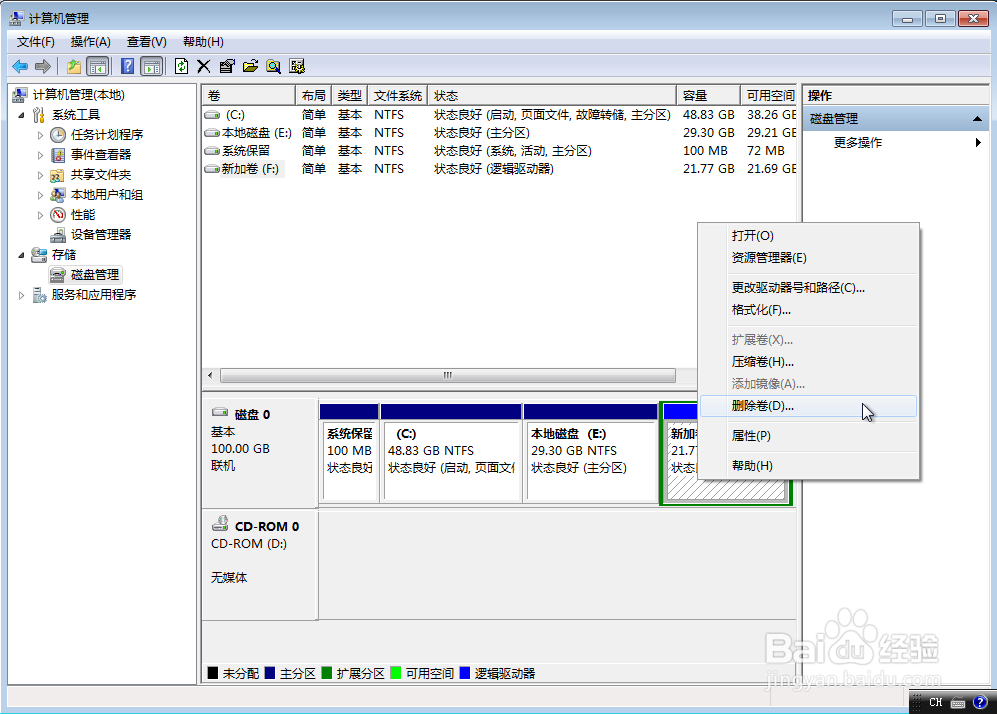Expand the 服务和应用程序 node arrow
This screenshot has width=997, height=714.
[x=22, y=295]
